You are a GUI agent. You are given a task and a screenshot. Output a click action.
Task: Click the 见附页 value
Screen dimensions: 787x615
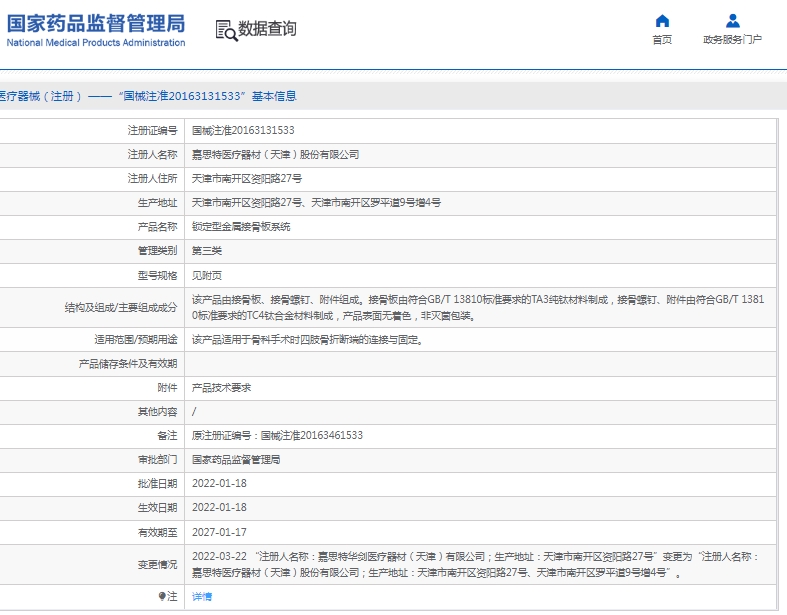pos(206,276)
